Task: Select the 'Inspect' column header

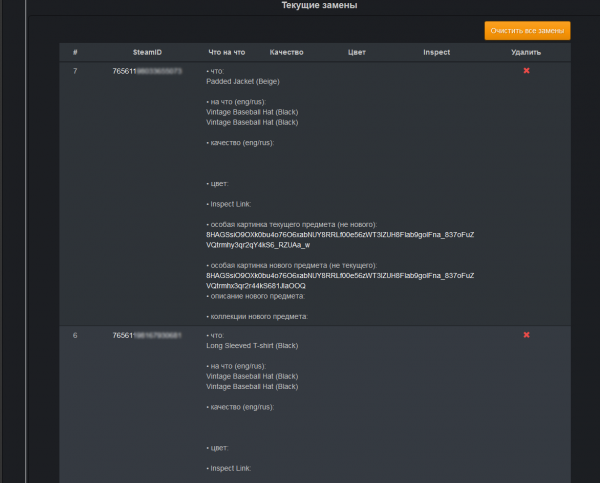Action: pyautogui.click(x=436, y=52)
